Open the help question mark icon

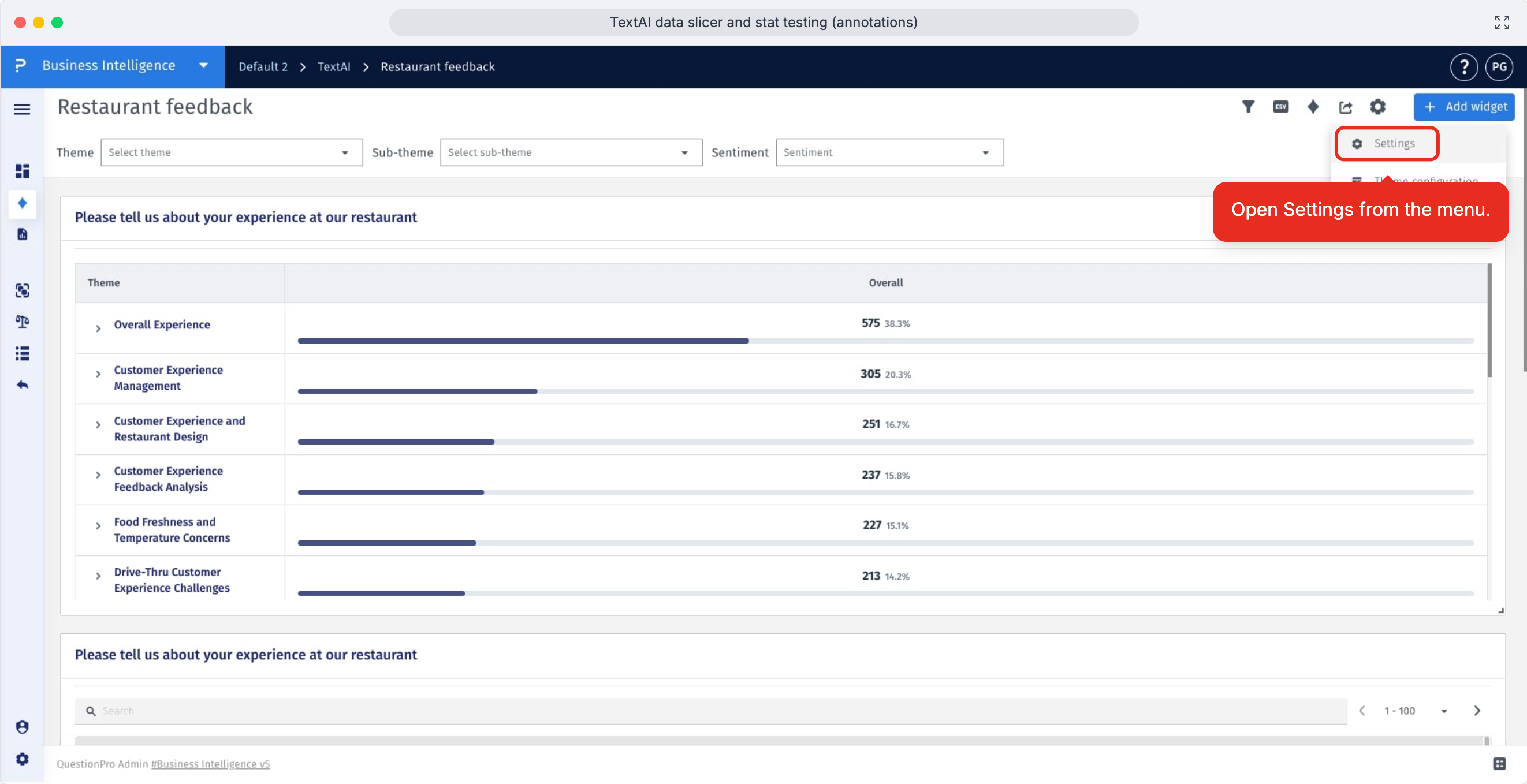tap(1463, 67)
